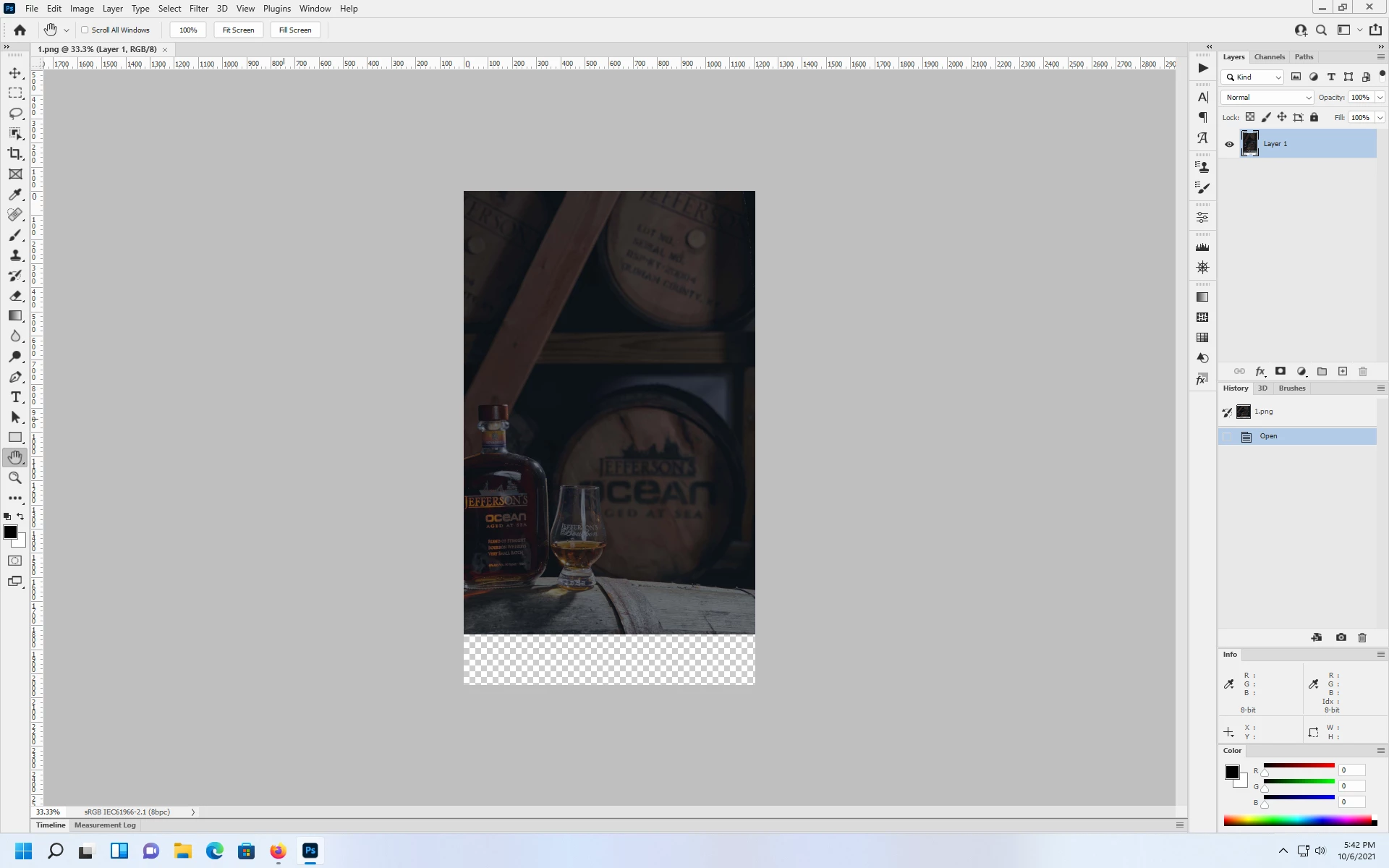Click the Fill Screen button
Screen dimensions: 1389x868
(x=295, y=30)
